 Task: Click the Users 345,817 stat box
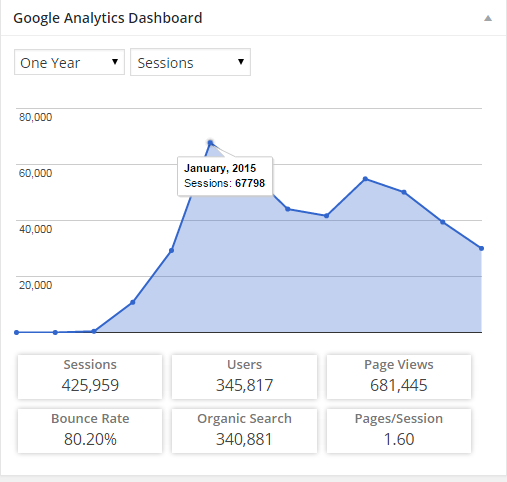pos(244,377)
